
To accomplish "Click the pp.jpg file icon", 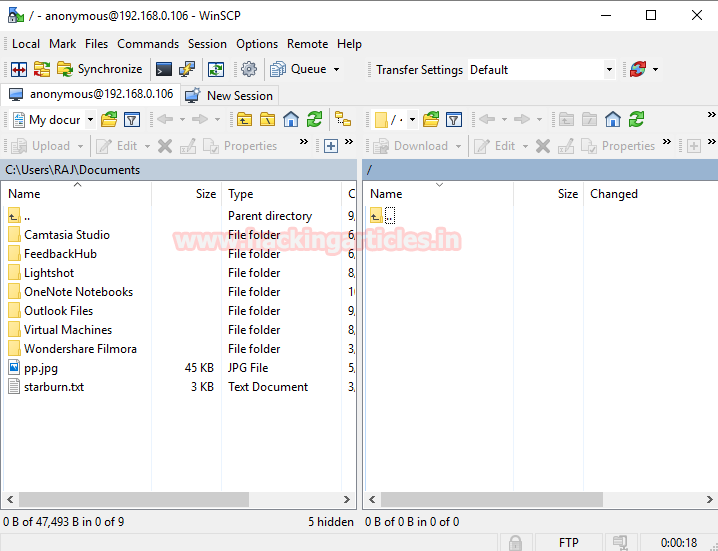I will point(14,367).
